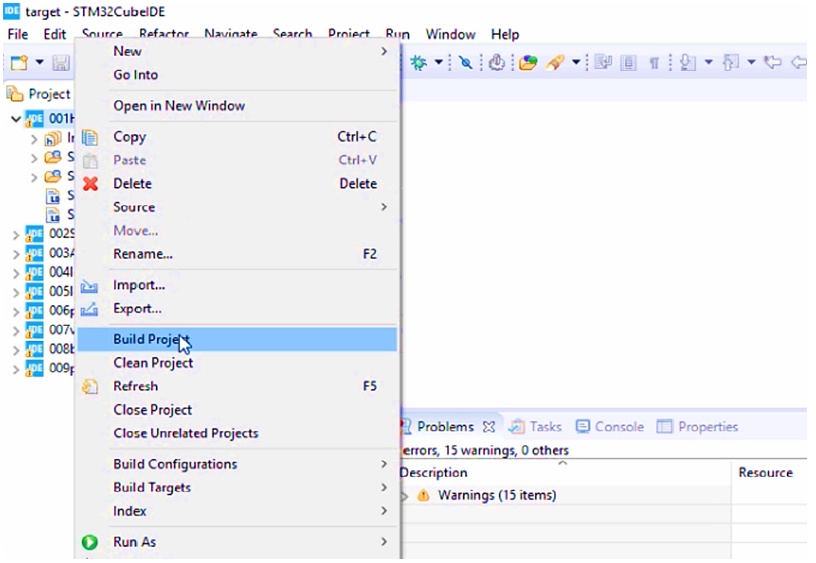
Task: Click the Save floppy disk toolbar icon
Action: (61, 63)
